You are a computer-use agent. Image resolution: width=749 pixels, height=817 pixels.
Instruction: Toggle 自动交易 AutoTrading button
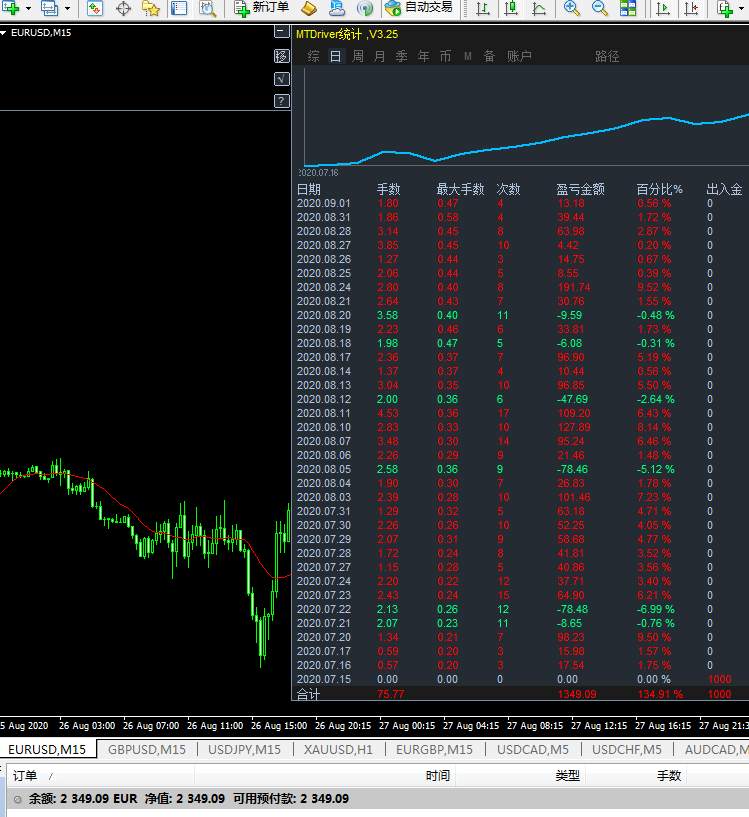tap(419, 8)
